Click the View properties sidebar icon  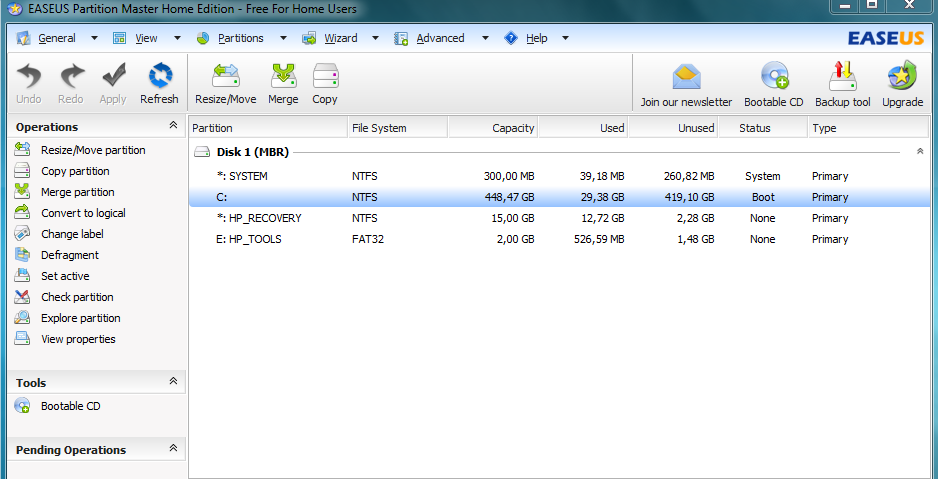[x=22, y=338]
